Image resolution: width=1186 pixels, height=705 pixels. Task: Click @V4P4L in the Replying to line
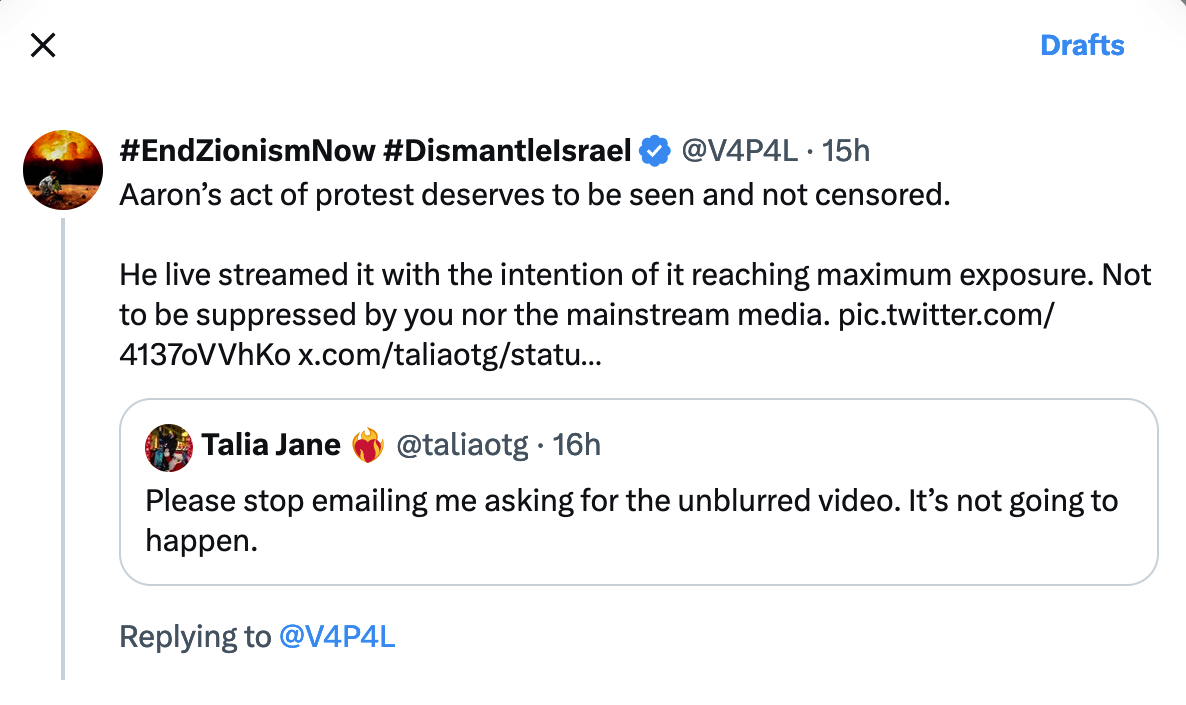click(337, 637)
